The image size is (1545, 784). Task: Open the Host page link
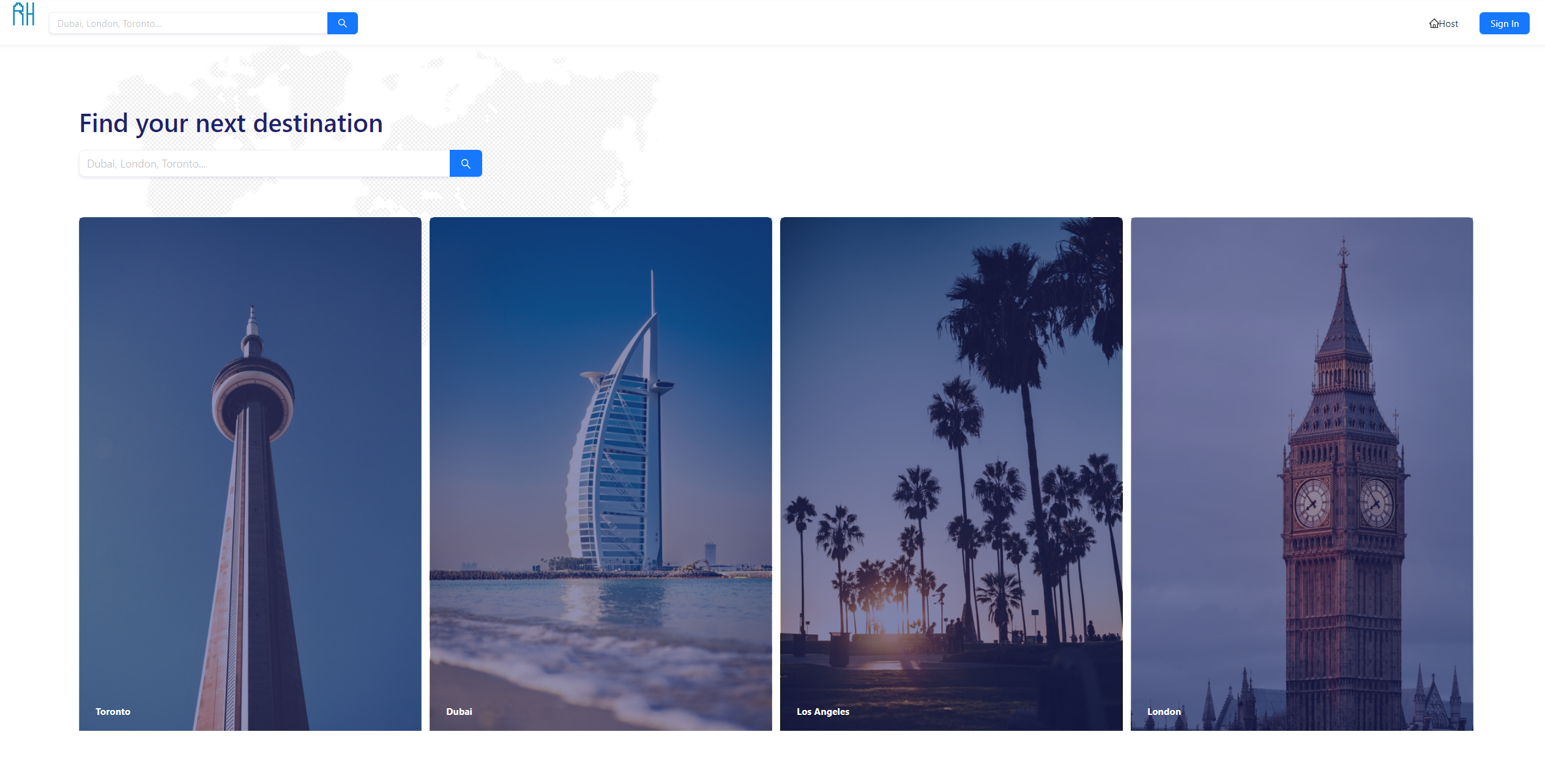tap(1443, 24)
